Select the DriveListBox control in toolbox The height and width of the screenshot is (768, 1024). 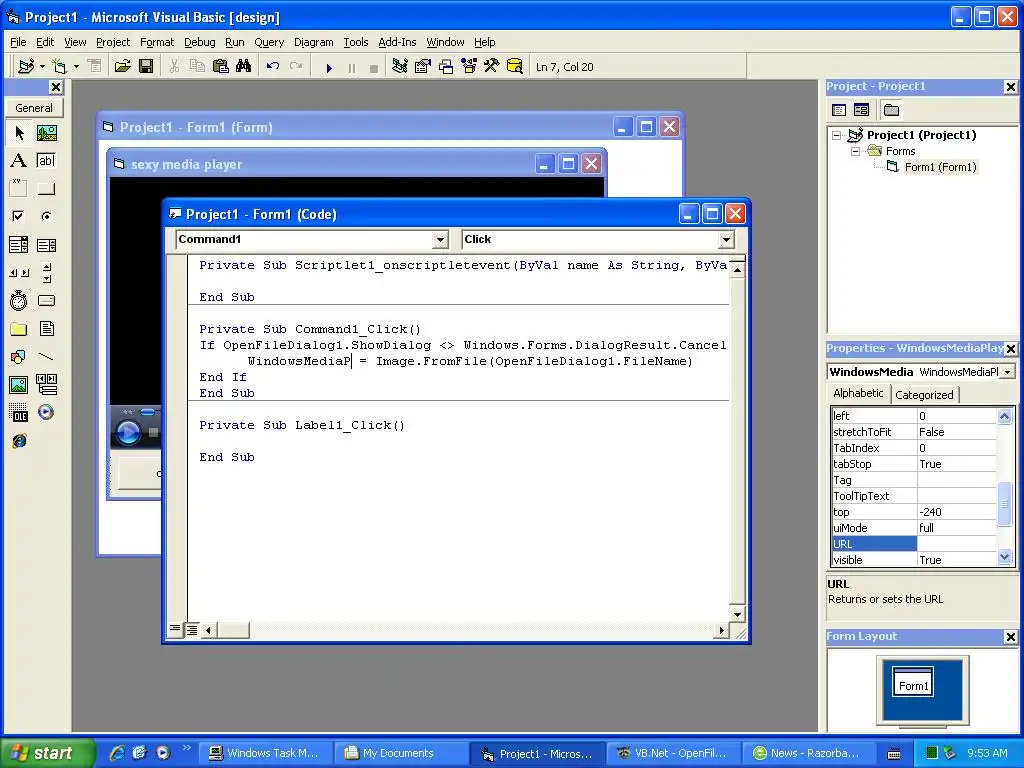pyautogui.click(x=46, y=300)
